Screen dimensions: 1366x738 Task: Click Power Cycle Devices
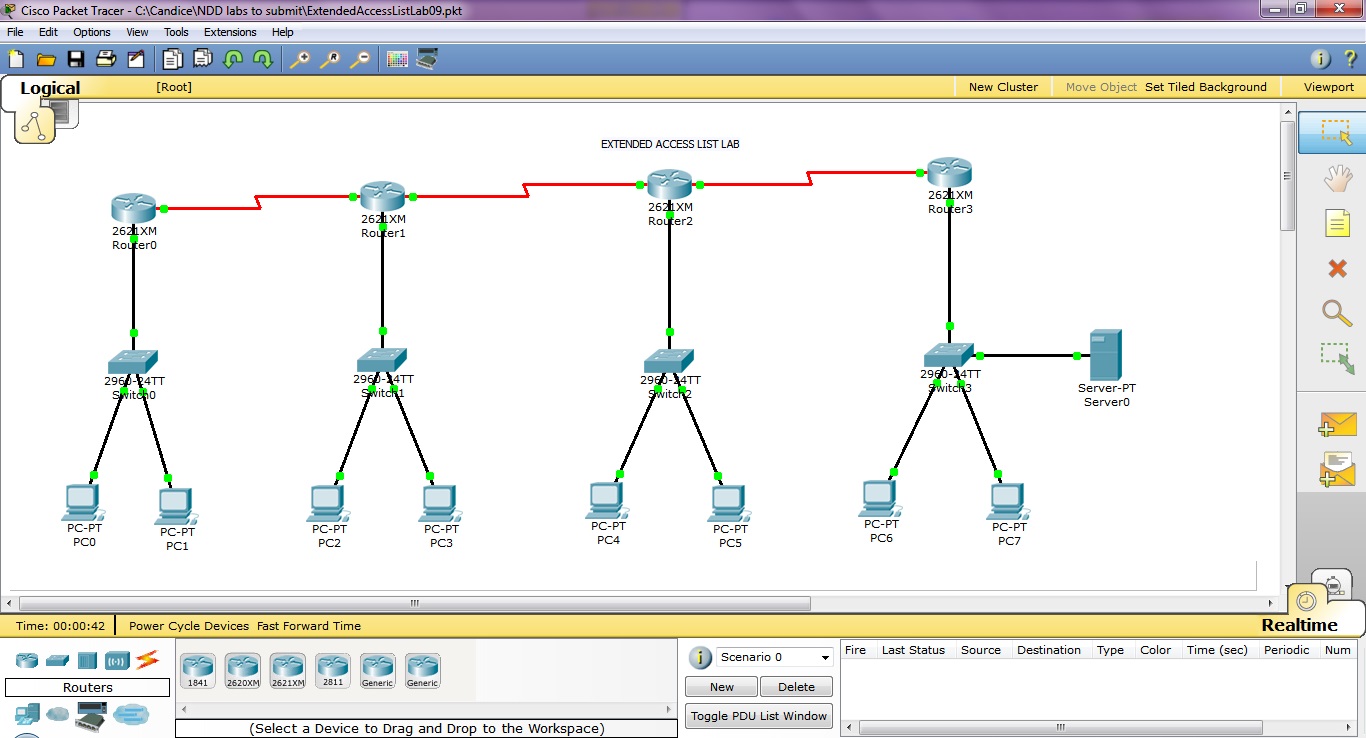point(189,626)
